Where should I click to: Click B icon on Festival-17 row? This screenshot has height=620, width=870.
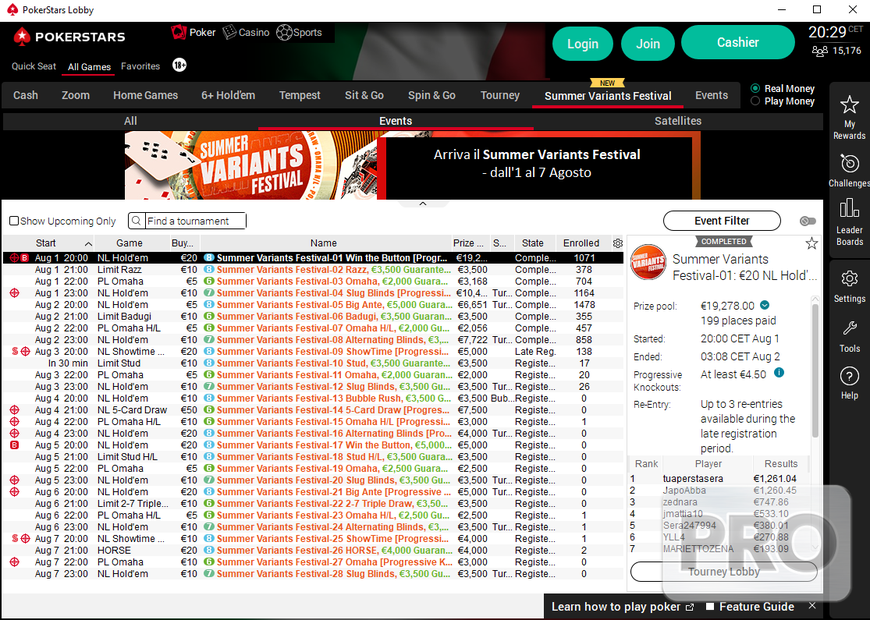pyautogui.click(x=14, y=445)
